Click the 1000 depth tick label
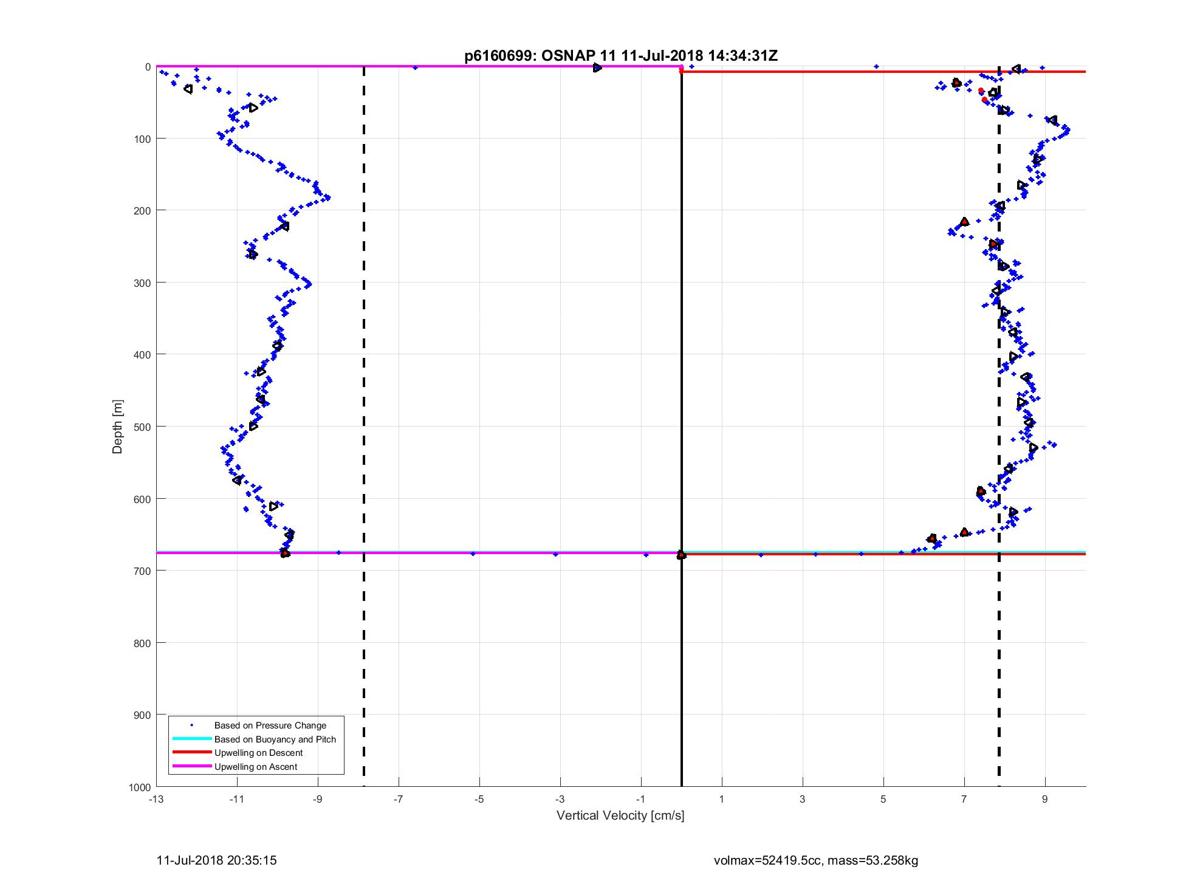 click(x=139, y=787)
